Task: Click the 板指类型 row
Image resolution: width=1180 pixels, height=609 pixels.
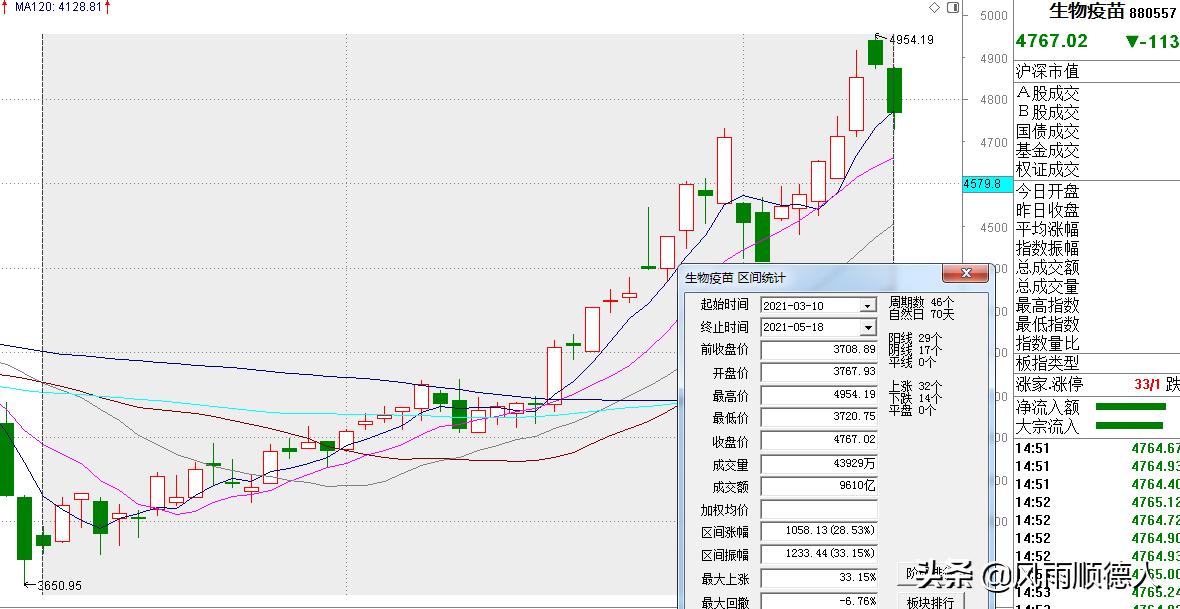Action: tap(1097, 363)
